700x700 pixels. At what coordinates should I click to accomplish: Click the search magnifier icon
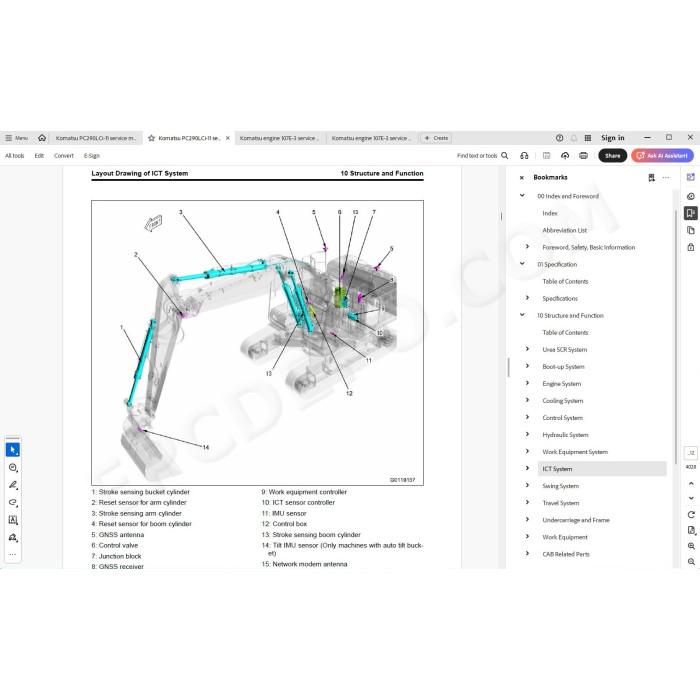pos(504,155)
